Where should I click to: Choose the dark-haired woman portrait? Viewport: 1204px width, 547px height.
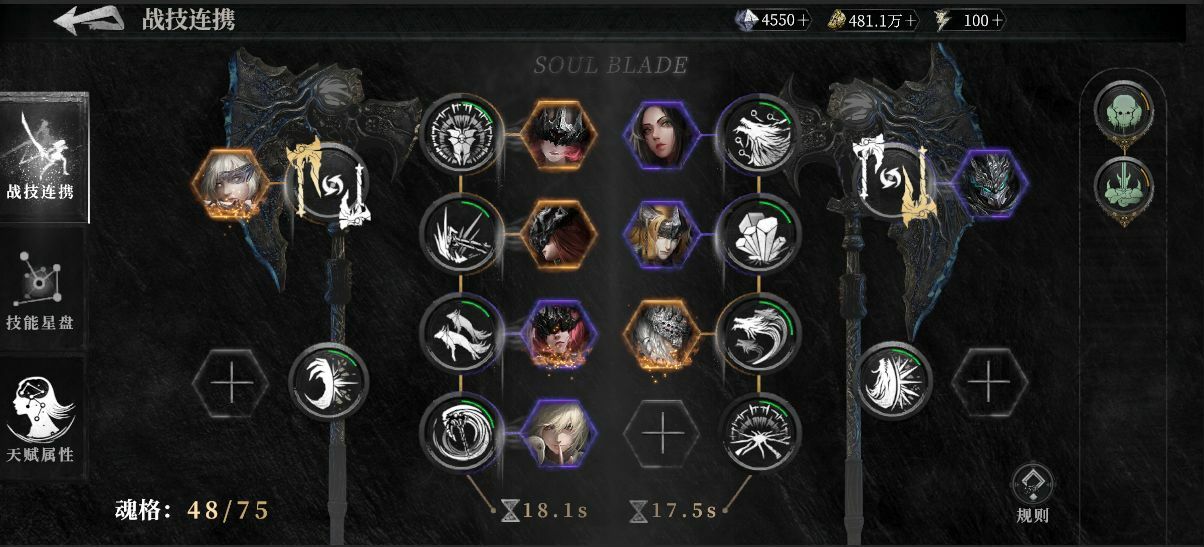tap(661, 134)
